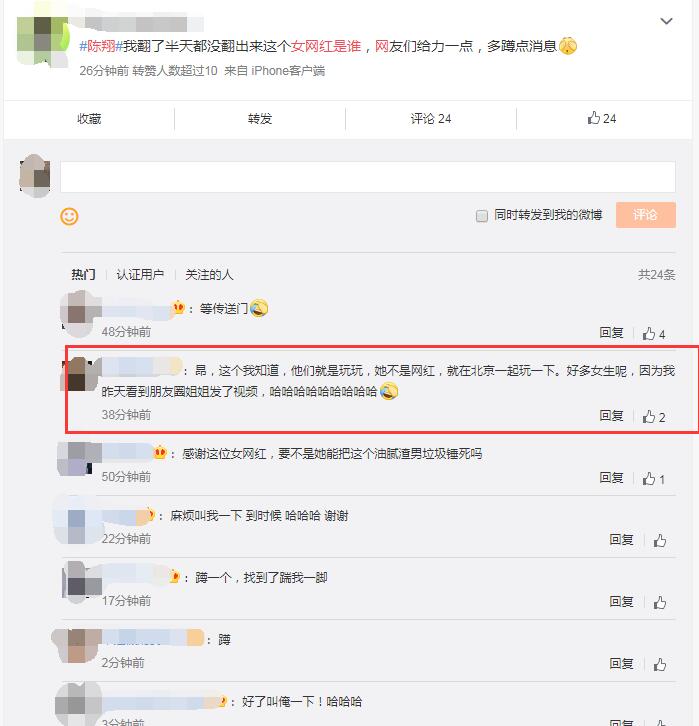The height and width of the screenshot is (726, 699).
Task: Focus the comment text input box
Action: coord(368,177)
